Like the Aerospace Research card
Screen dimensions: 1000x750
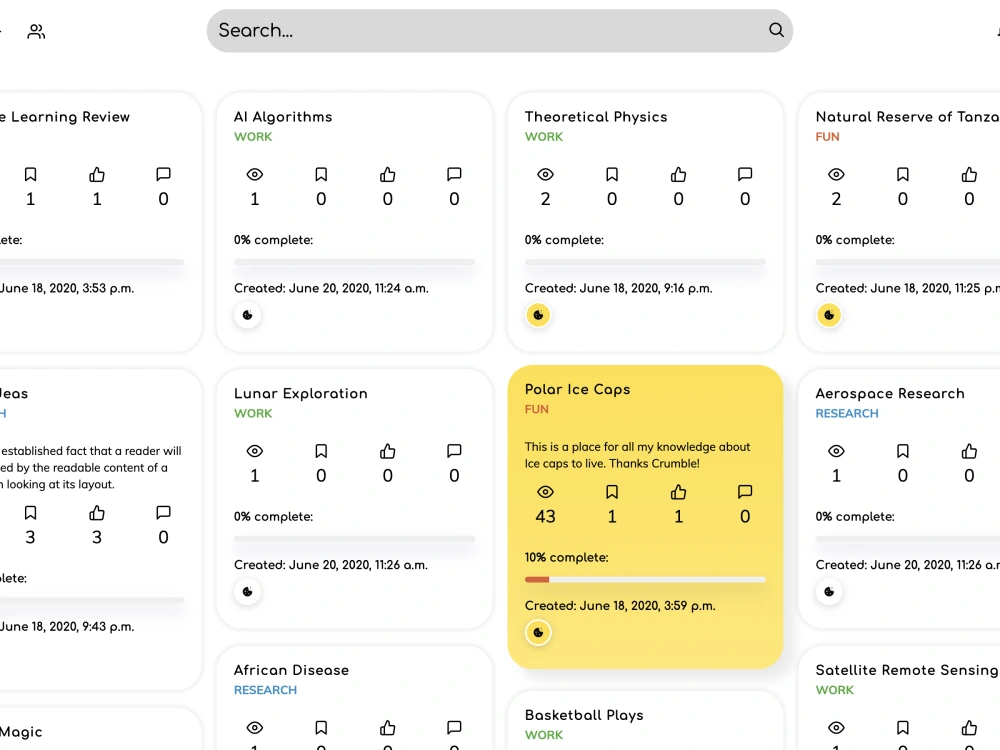pos(969,451)
